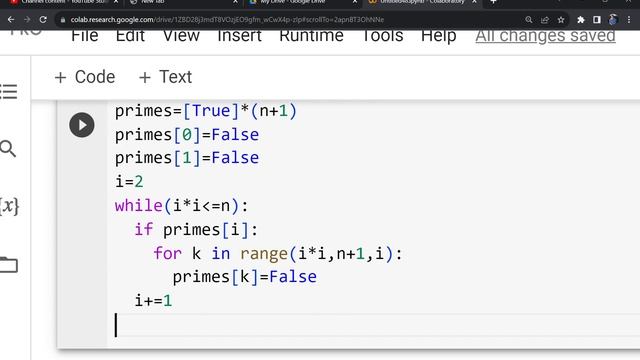This screenshot has width=640, height=360.
Task: Toggle the browser side panel icon
Action: pos(597,20)
